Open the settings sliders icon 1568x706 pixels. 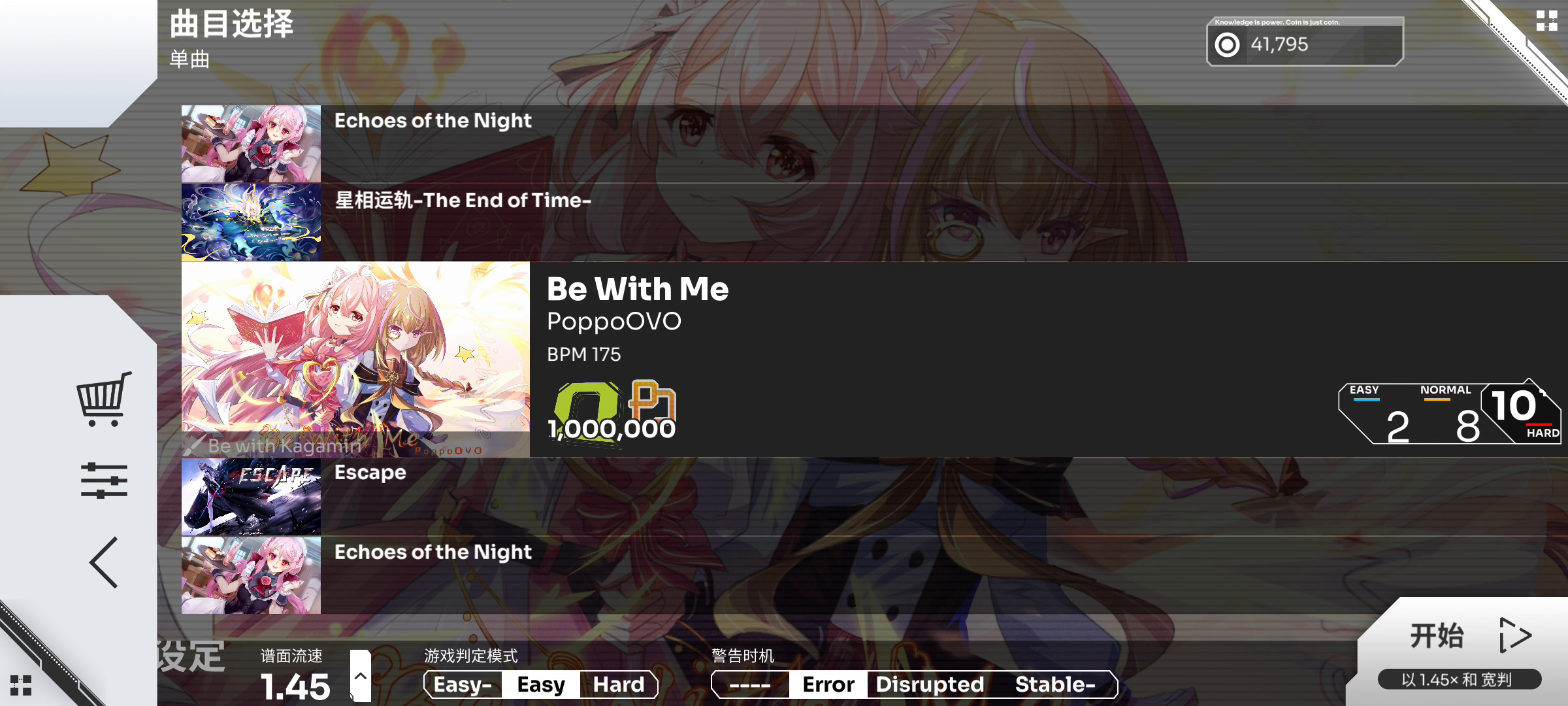(x=104, y=480)
